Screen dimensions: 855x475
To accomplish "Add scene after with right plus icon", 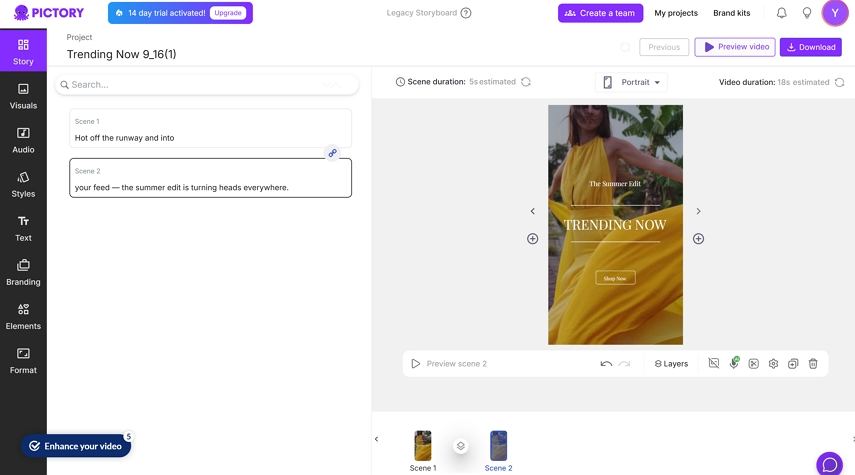I will (x=698, y=239).
